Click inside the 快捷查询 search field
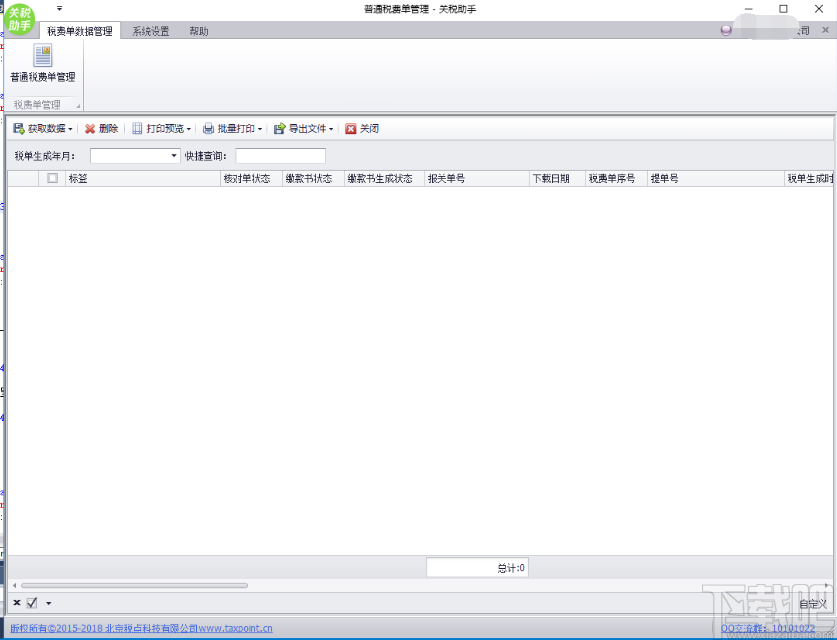Screen dimensions: 837x640 coord(281,155)
